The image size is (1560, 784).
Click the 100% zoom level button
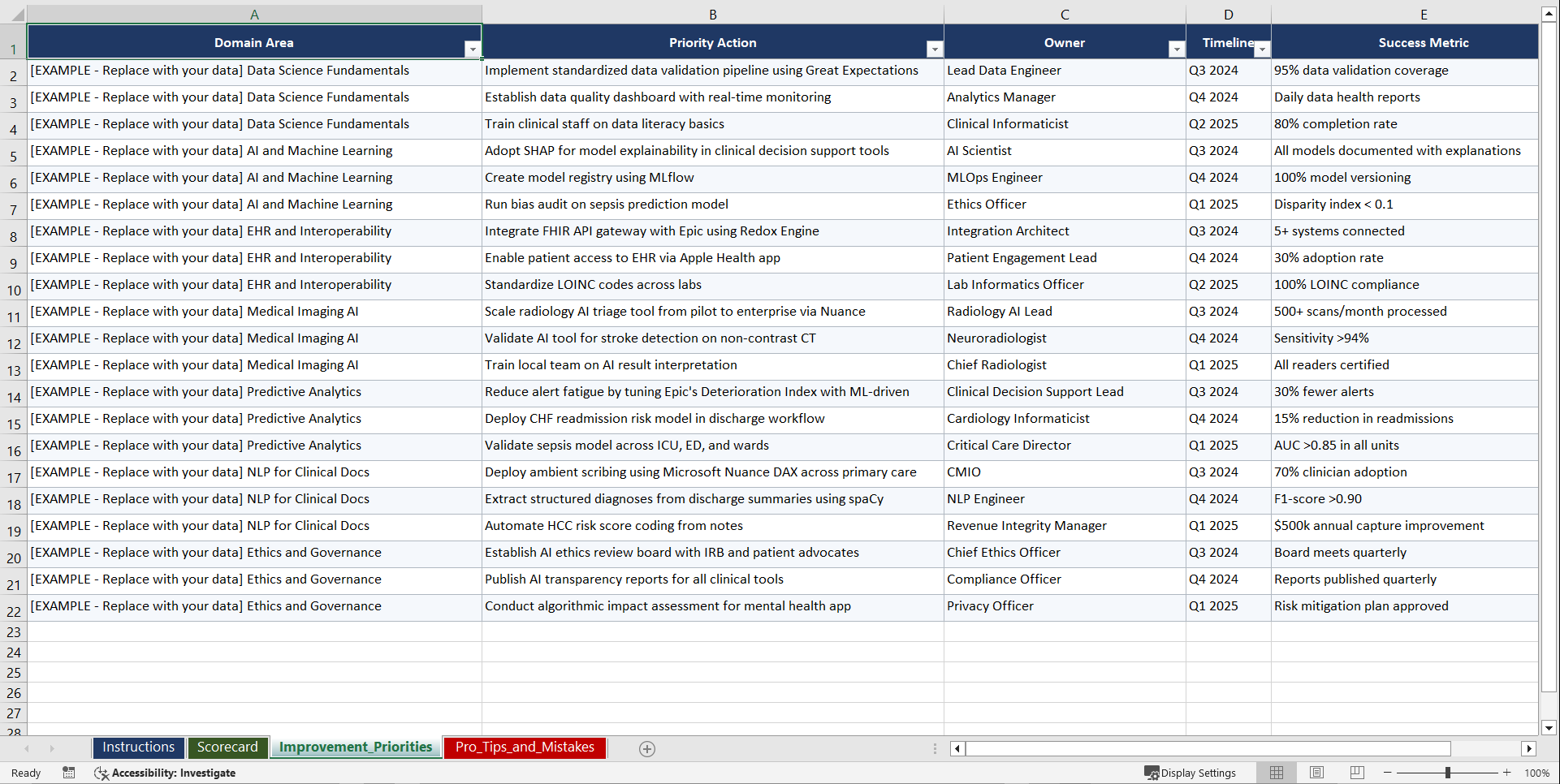click(1537, 773)
